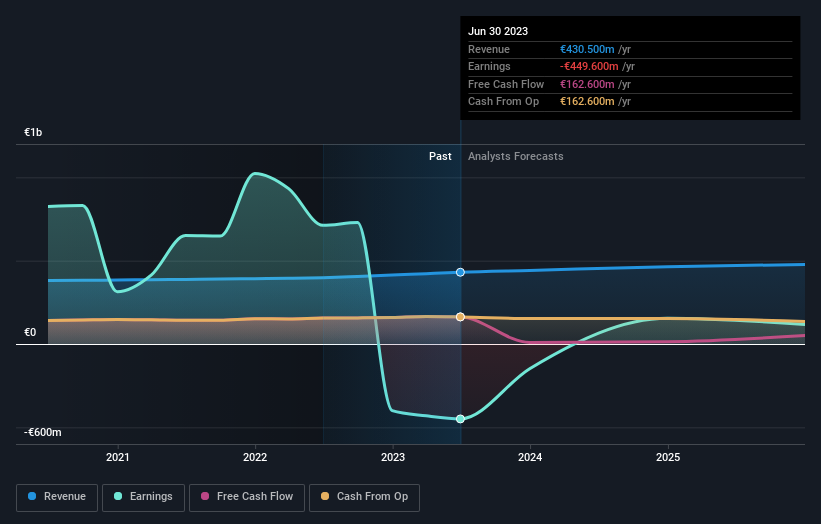Click the 2024 x-axis label
The width and height of the screenshot is (821, 524).
pos(530,457)
